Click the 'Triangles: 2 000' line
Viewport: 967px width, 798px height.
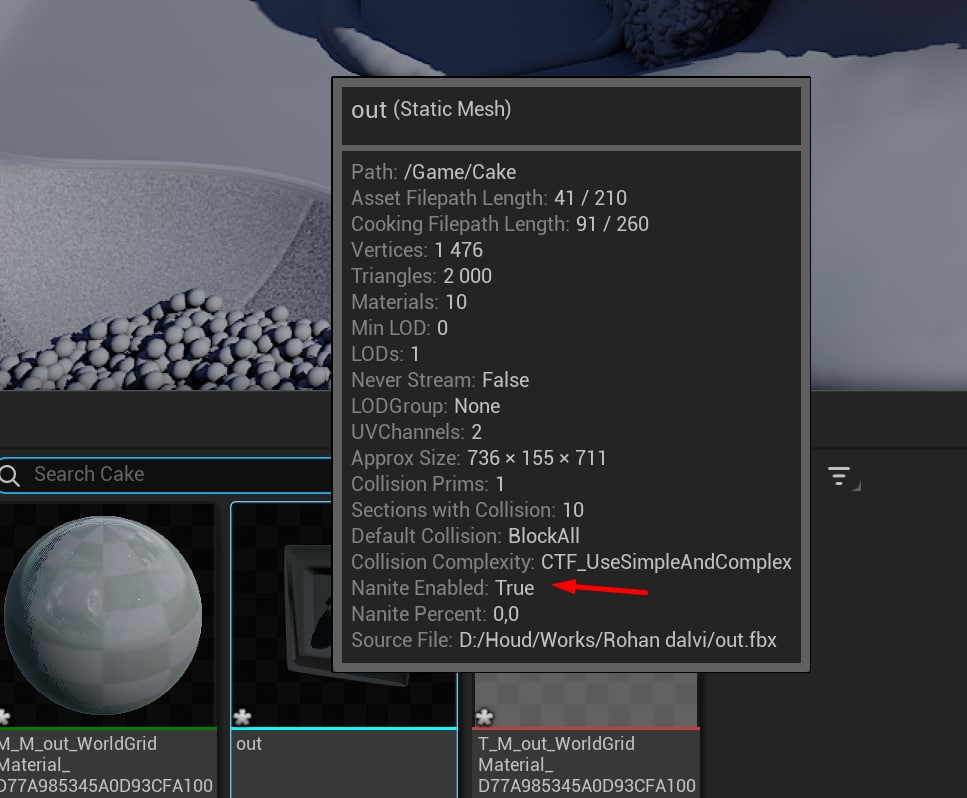click(421, 276)
